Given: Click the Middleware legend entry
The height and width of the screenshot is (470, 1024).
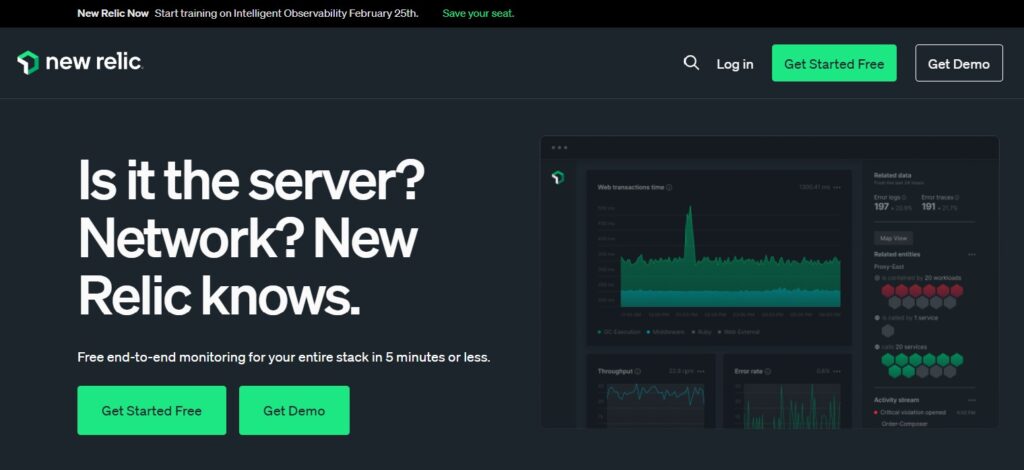Looking at the screenshot, I should [x=665, y=332].
